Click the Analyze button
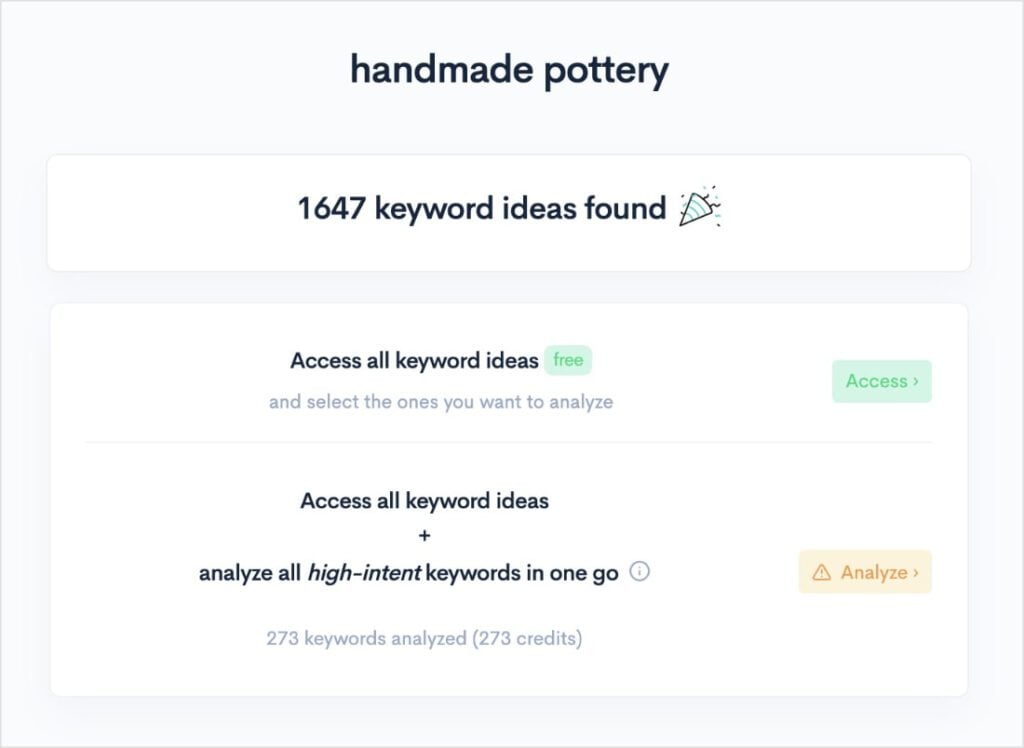1024x748 pixels. [865, 572]
